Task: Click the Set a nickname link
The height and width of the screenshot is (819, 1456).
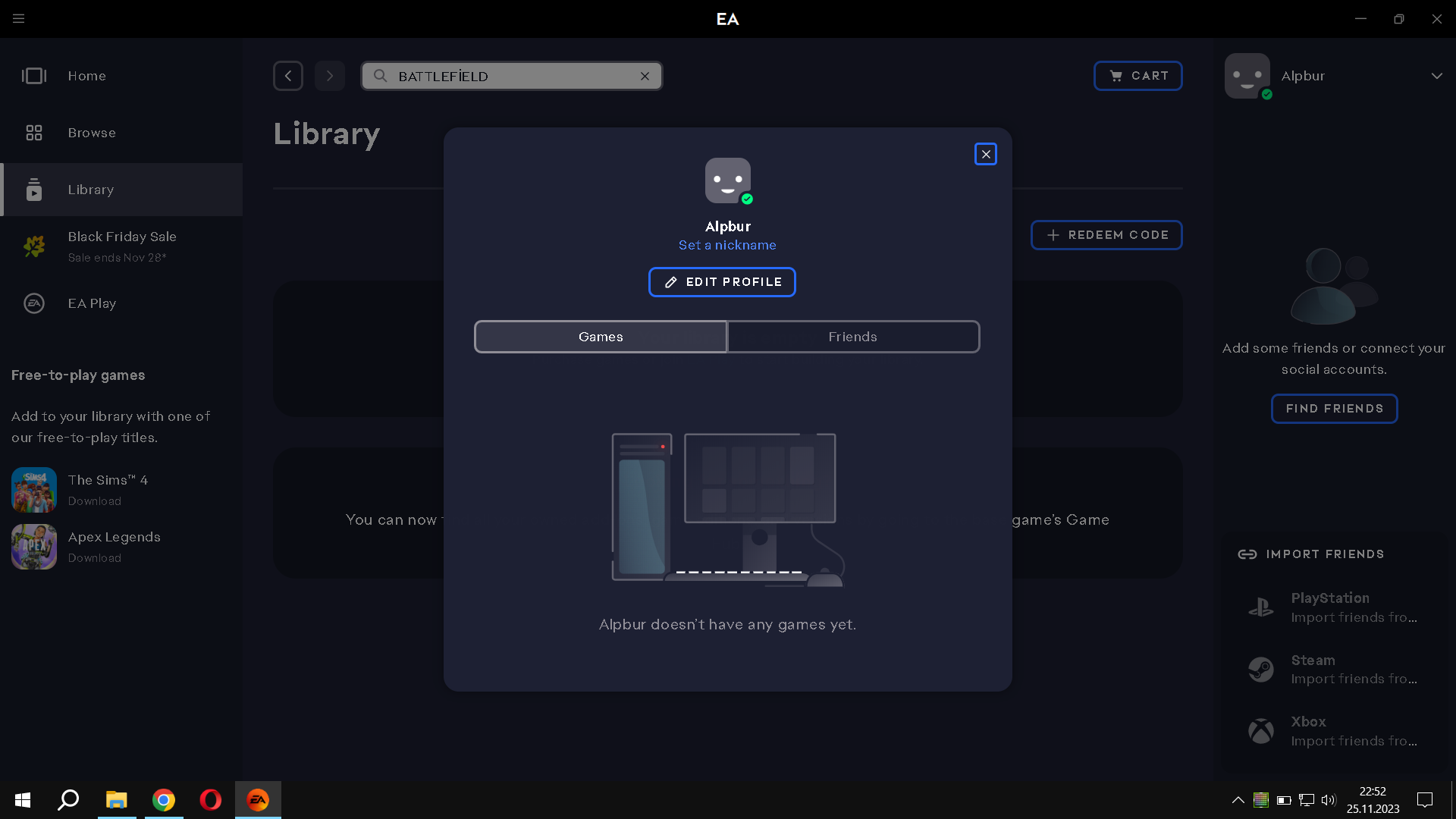Action: point(727,245)
